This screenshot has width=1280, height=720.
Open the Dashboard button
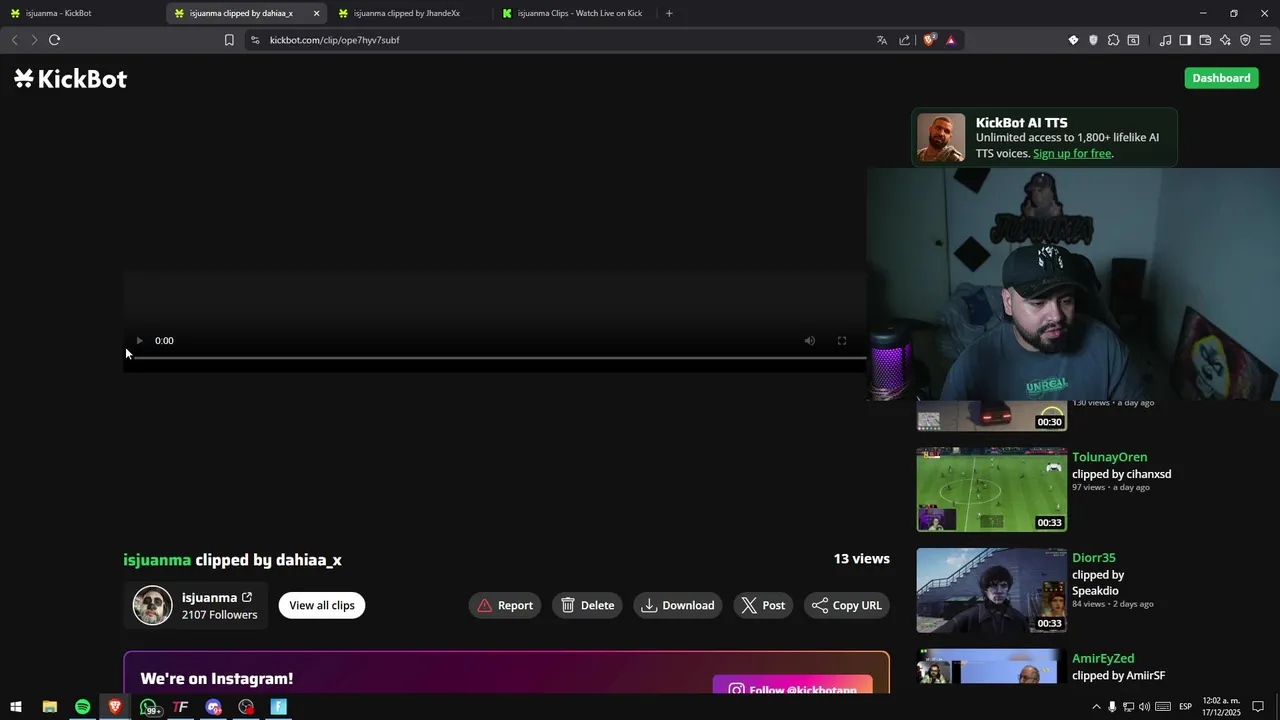pos(1221,78)
